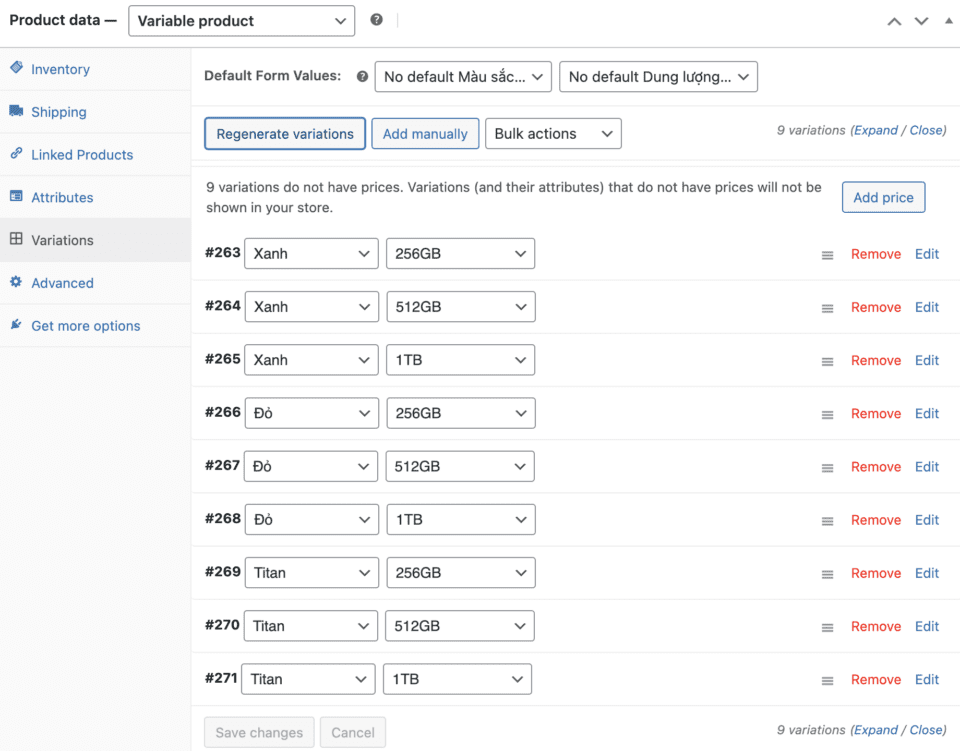Image resolution: width=960 pixels, height=751 pixels.
Task: Collapse the Product data panel triangle
Action: [948, 21]
